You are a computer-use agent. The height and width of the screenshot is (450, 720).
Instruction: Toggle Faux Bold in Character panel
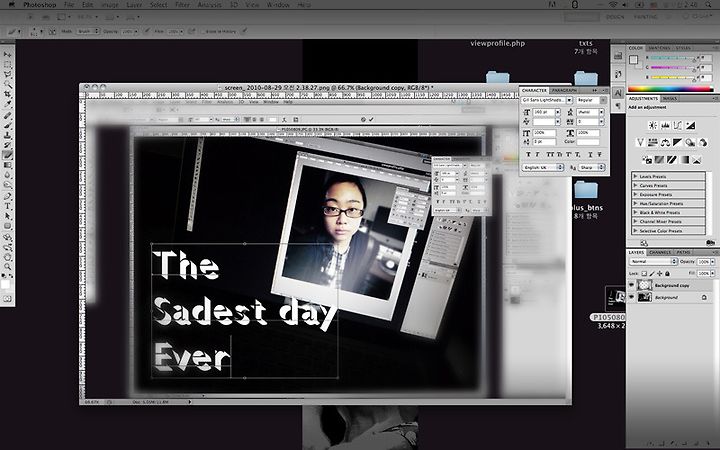tap(528, 154)
